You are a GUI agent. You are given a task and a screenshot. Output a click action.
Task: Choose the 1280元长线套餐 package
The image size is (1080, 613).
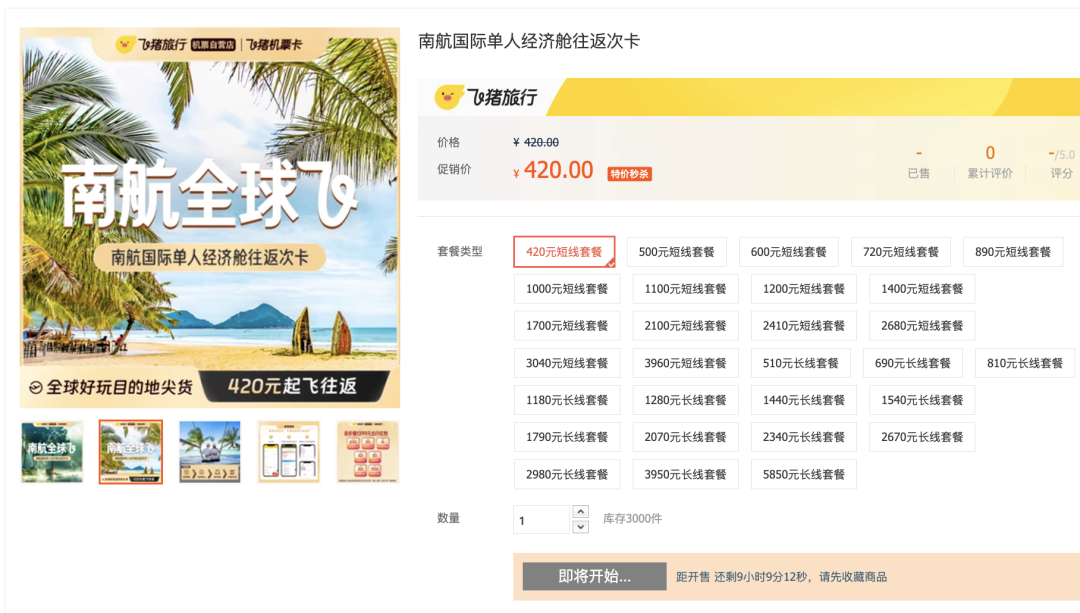685,400
